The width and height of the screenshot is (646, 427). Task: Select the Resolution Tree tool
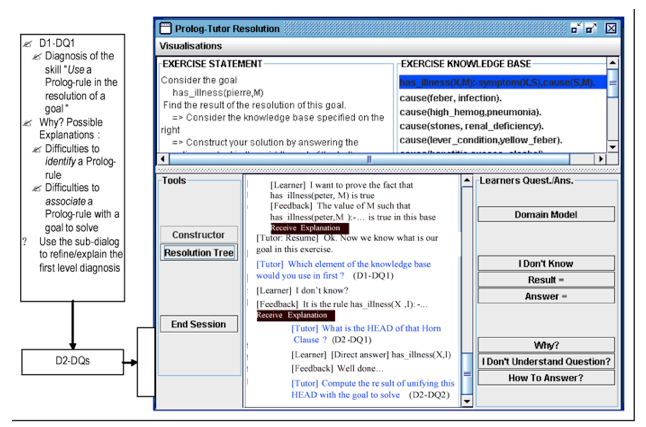point(199,252)
